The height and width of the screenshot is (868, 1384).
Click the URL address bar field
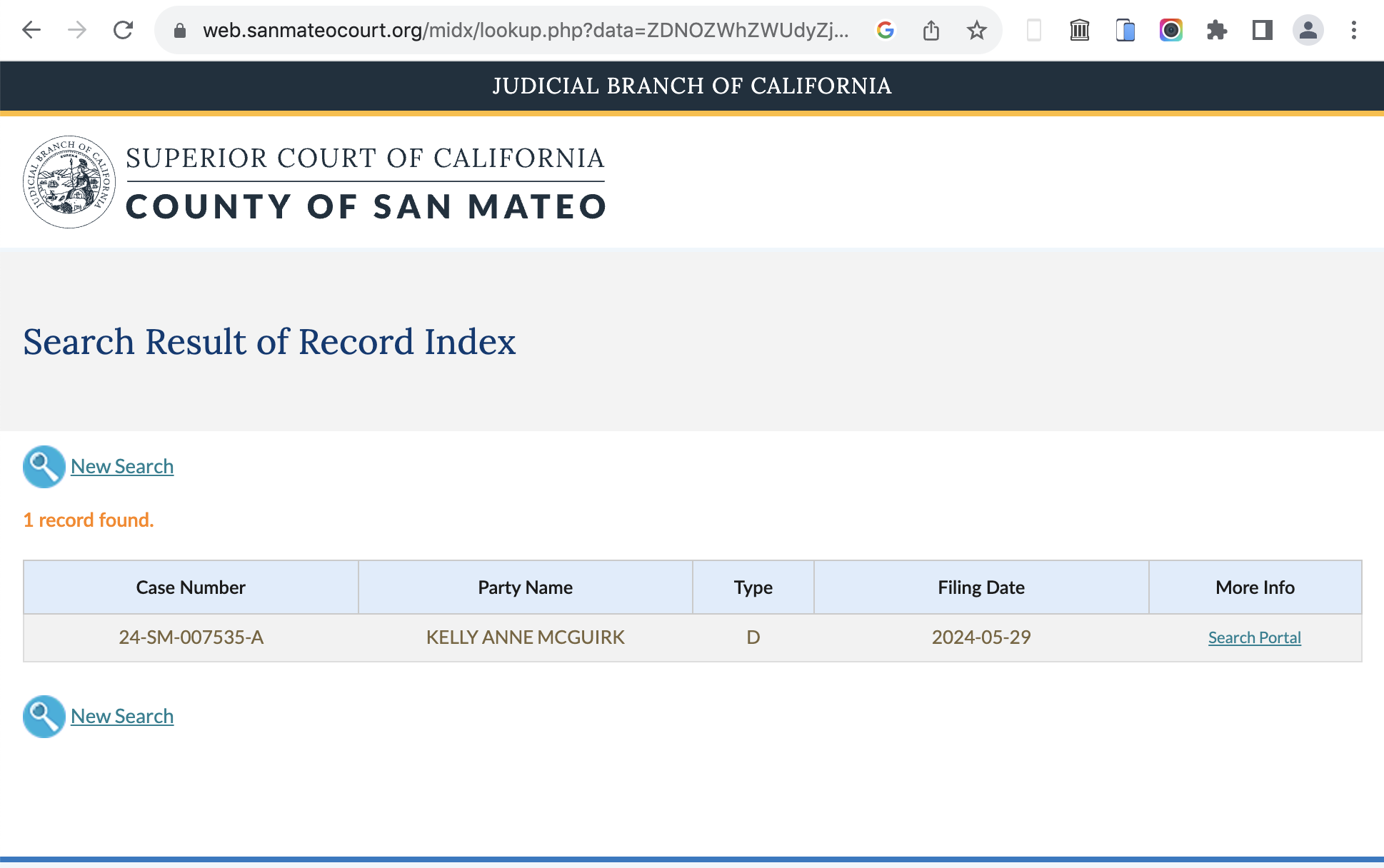click(525, 30)
